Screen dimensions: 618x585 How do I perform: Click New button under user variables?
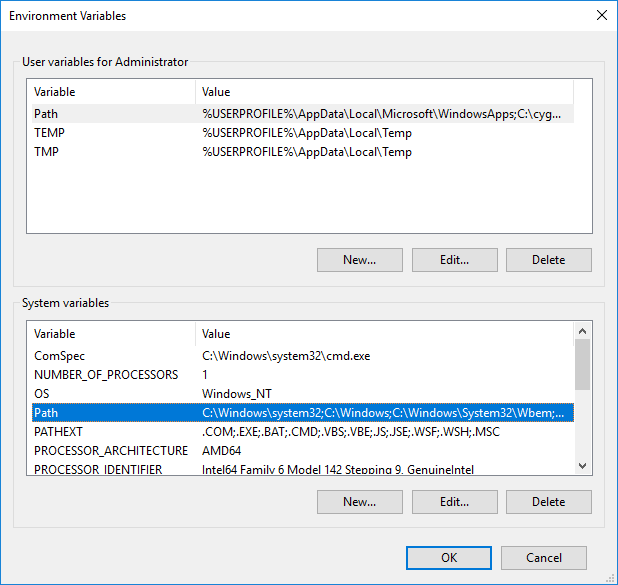[x=359, y=260]
